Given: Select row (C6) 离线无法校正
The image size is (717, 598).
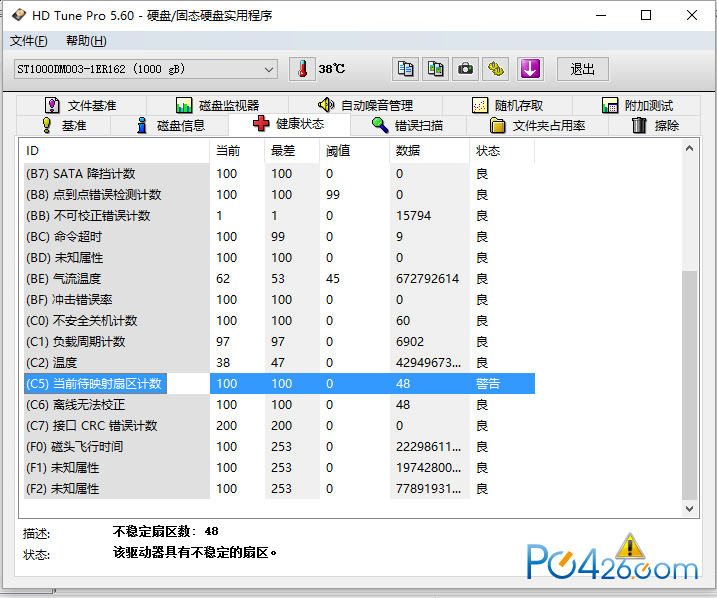Looking at the screenshot, I should coord(279,405).
